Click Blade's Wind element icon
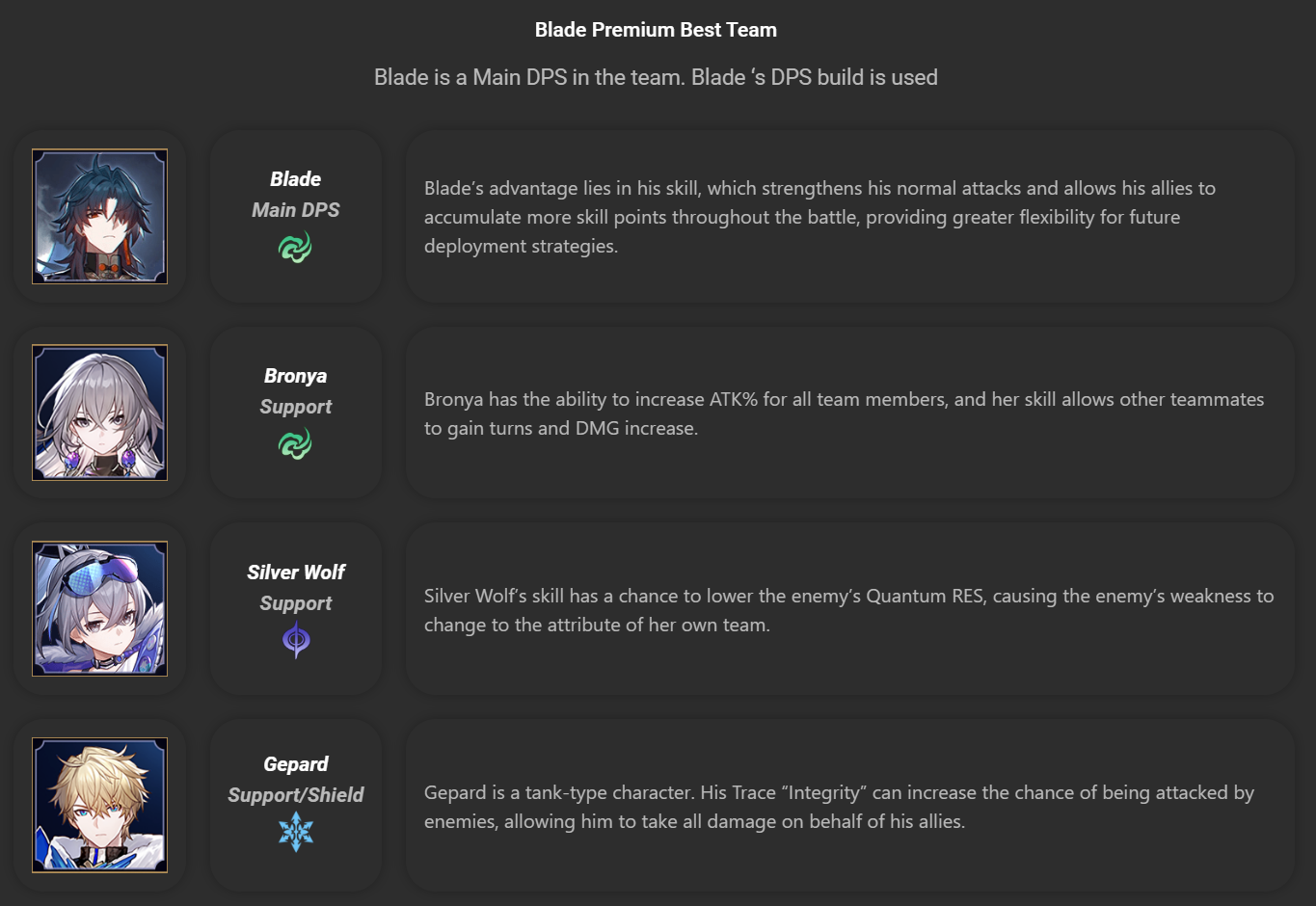Screen dimensions: 1316x906 coord(295,248)
